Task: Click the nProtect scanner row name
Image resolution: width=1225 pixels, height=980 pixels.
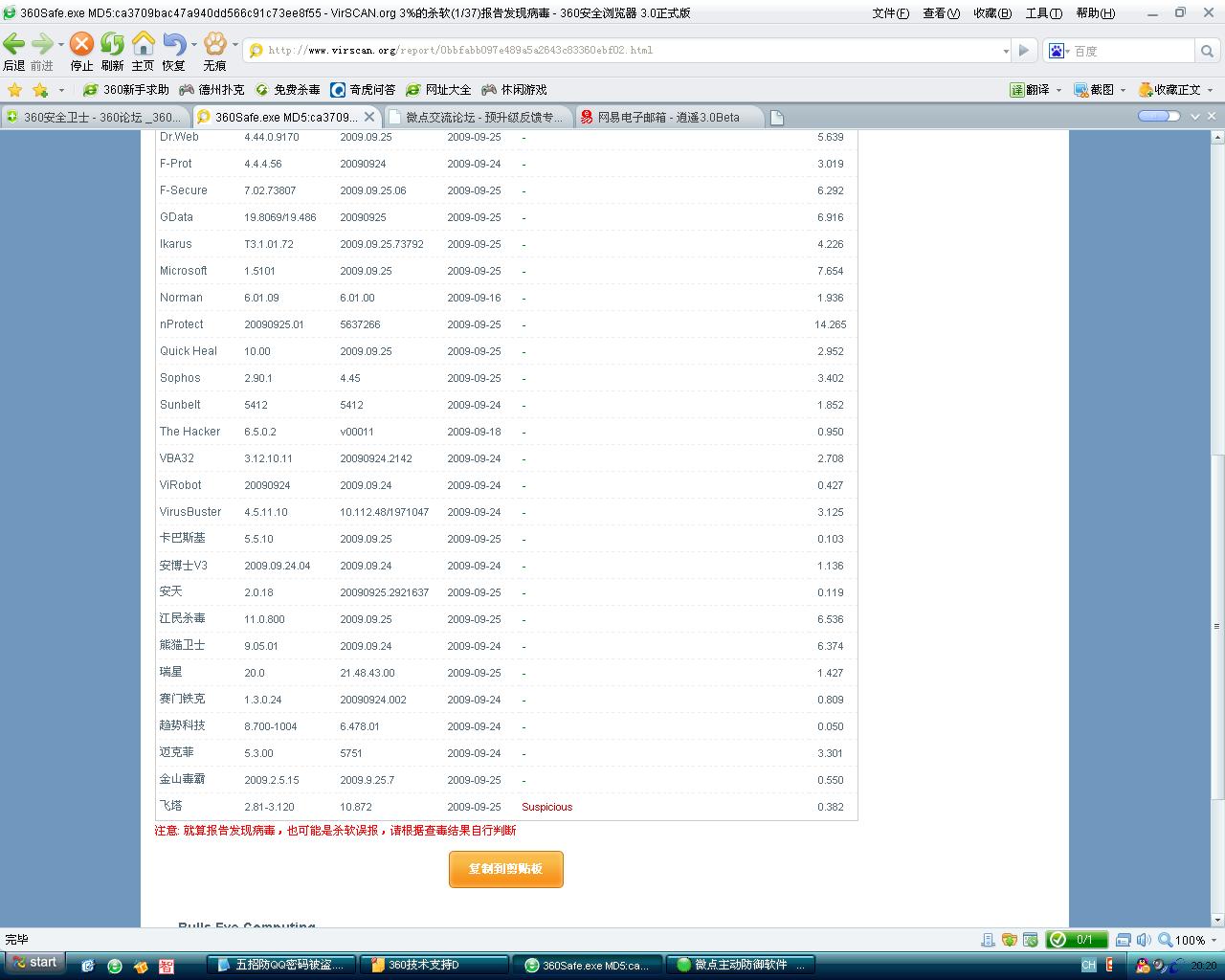Action: pyautogui.click(x=182, y=324)
